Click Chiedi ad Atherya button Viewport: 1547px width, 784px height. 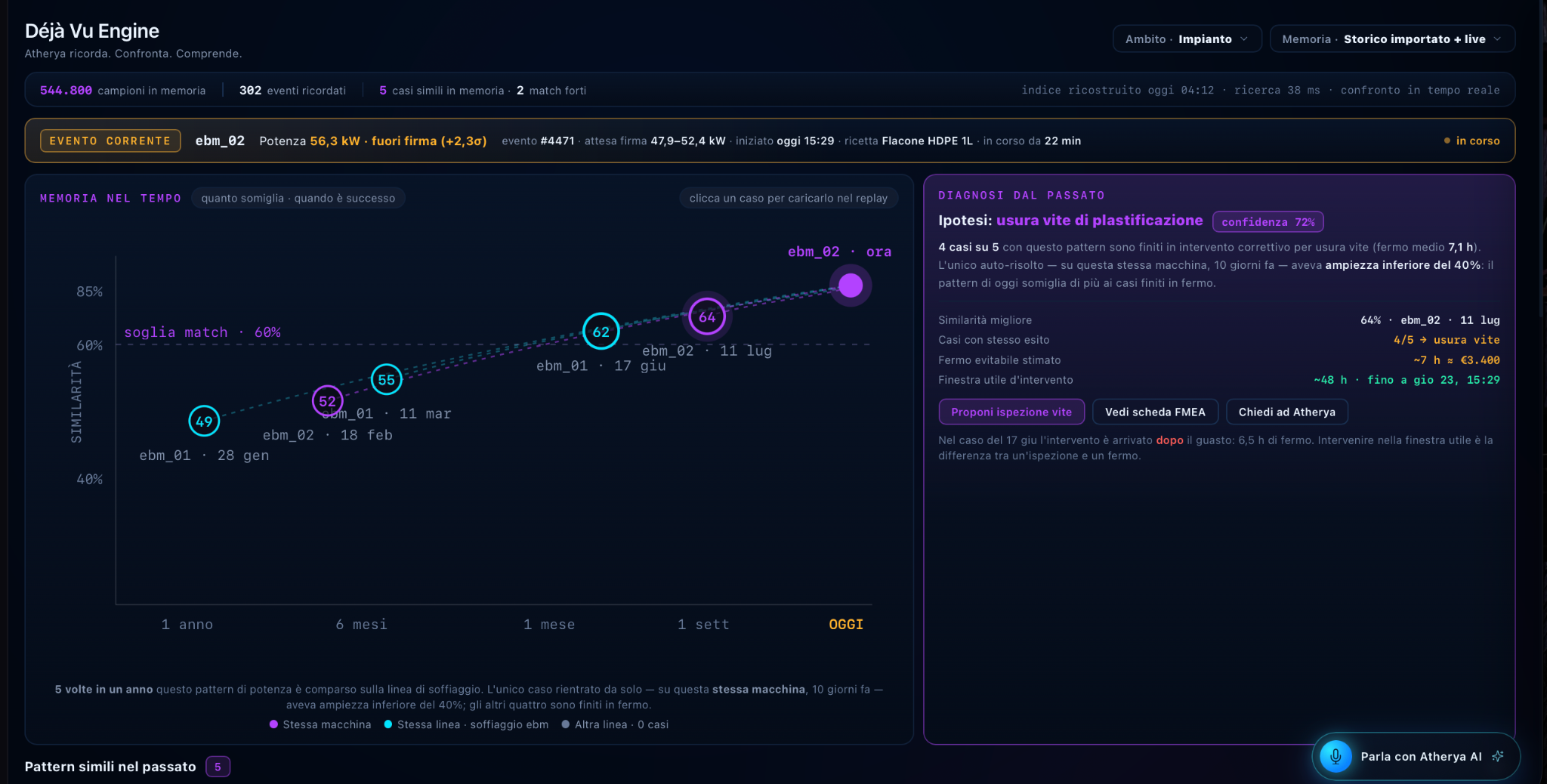(1287, 412)
